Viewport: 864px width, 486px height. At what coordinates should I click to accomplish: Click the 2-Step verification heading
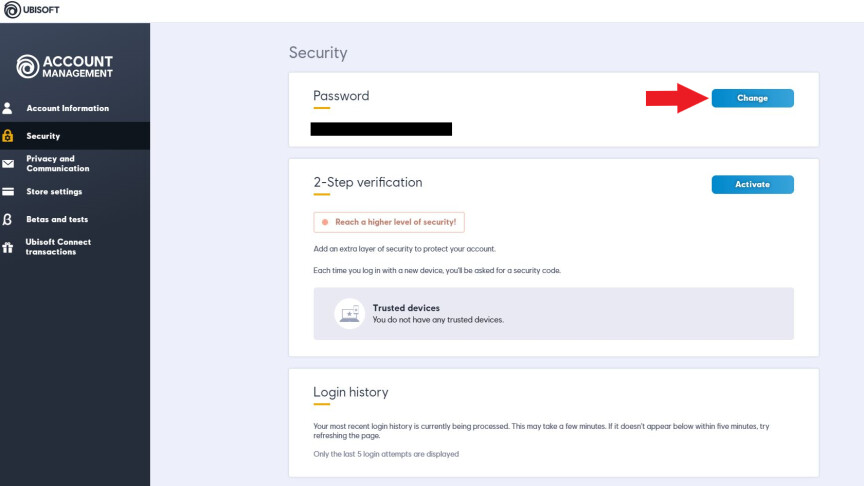tap(368, 182)
